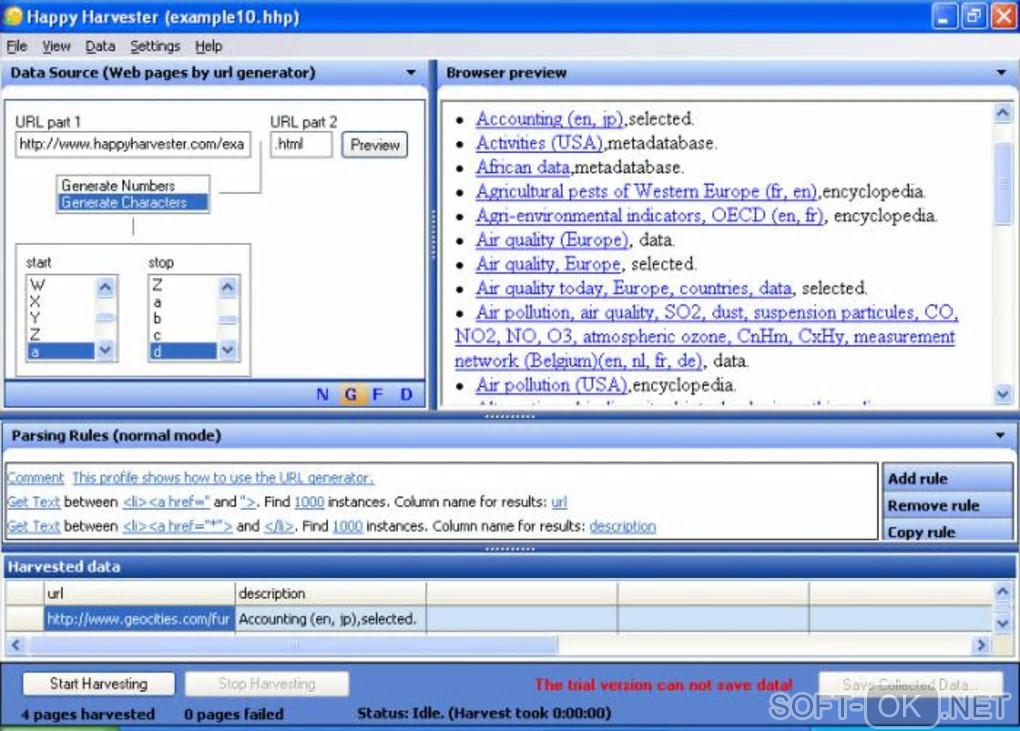Open the View menu
Viewport: 1020px width, 731px height.
pyautogui.click(x=56, y=46)
